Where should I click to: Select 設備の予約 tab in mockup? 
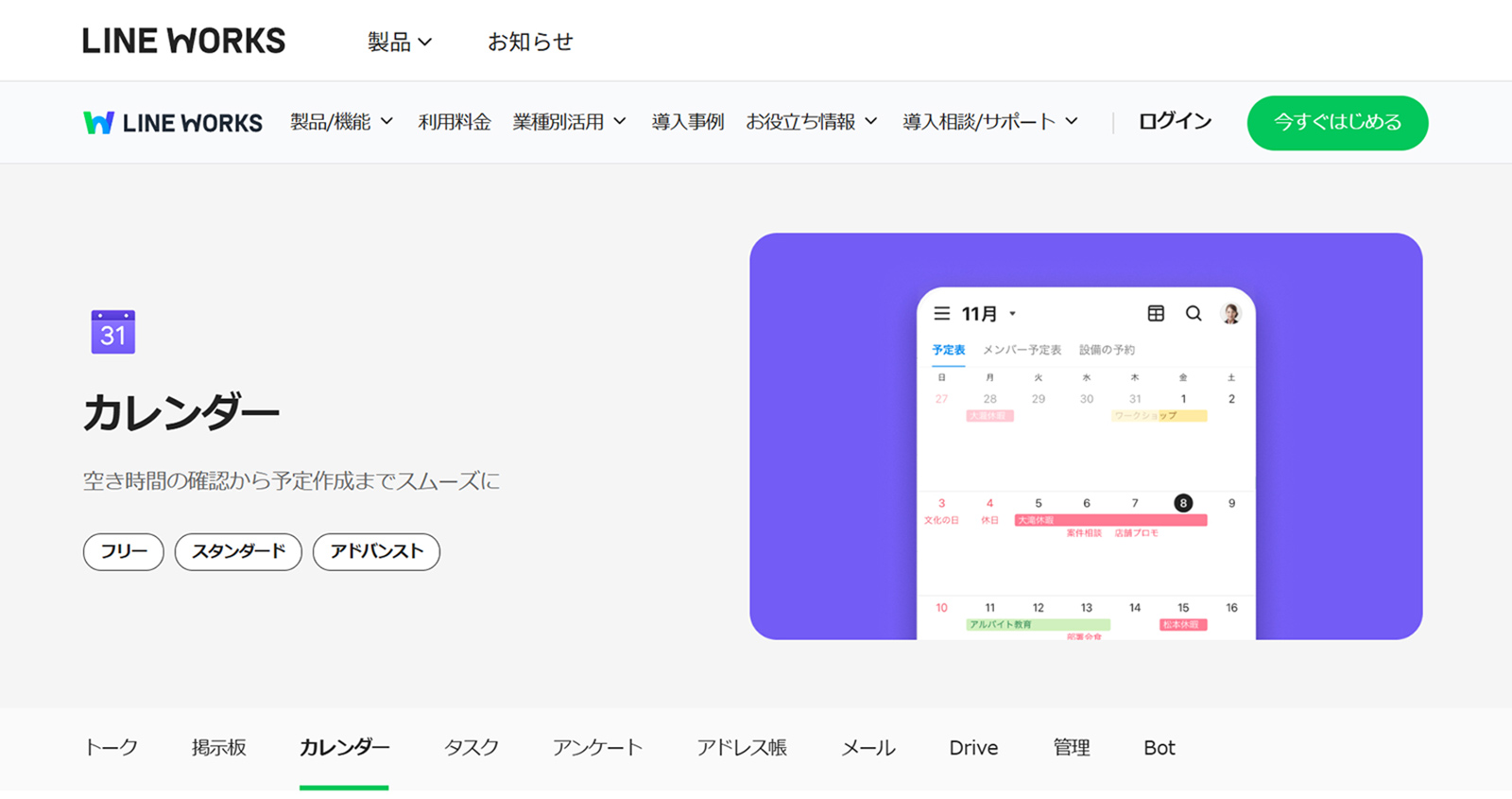pyautogui.click(x=1107, y=350)
